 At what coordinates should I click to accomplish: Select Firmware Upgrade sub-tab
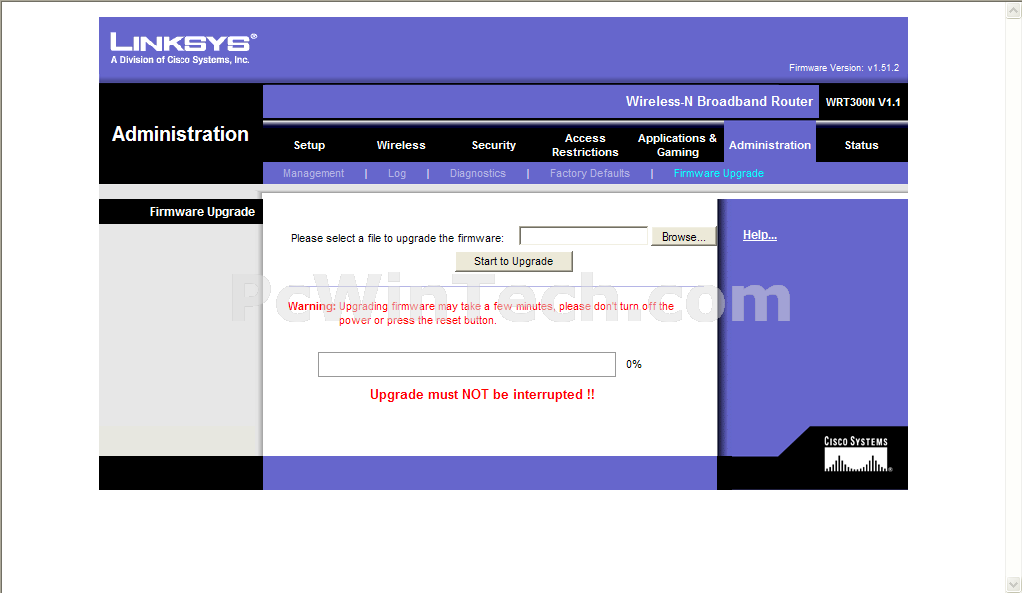tap(719, 173)
